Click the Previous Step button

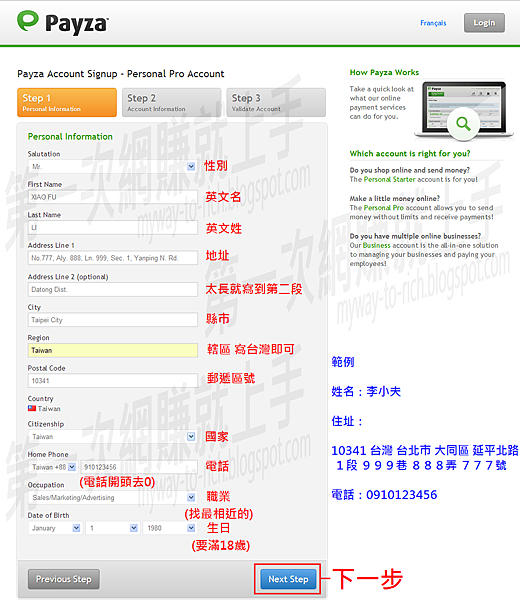pyautogui.click(x=64, y=579)
